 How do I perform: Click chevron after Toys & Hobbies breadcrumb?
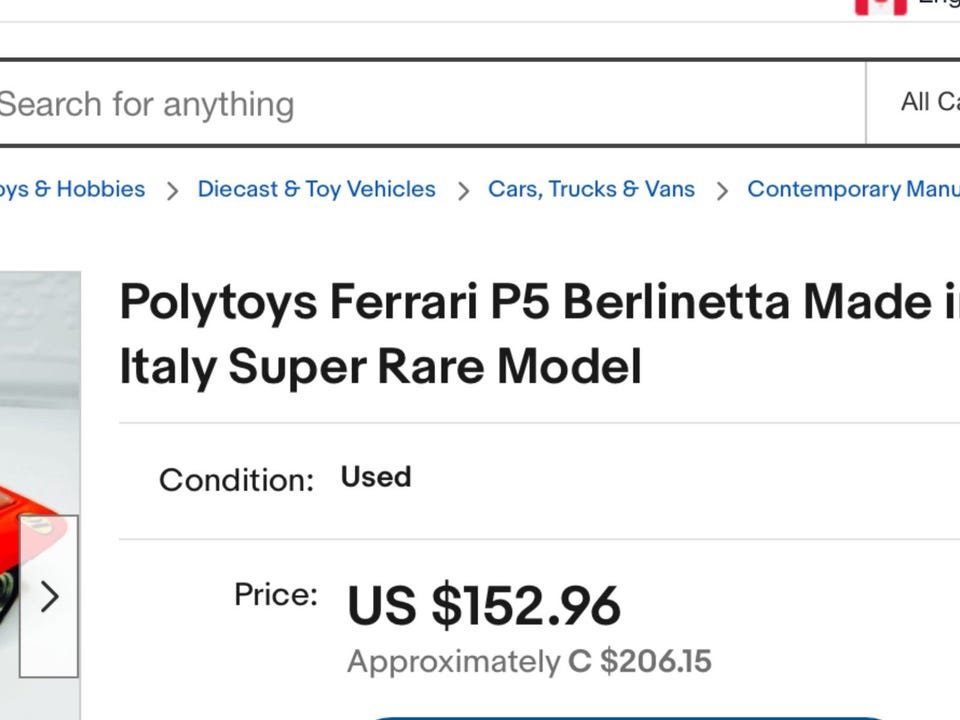click(172, 190)
